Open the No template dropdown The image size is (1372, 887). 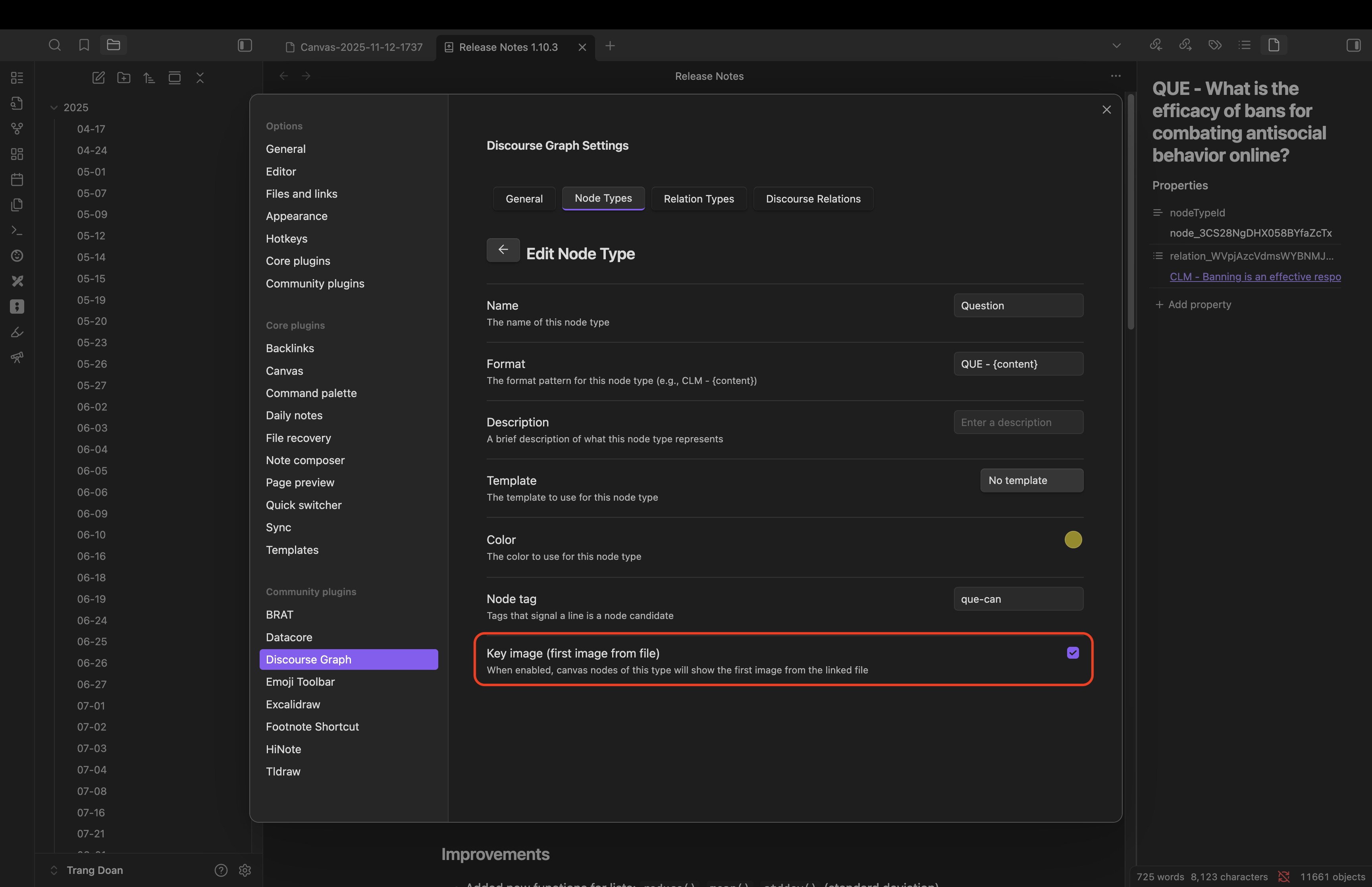click(1031, 480)
